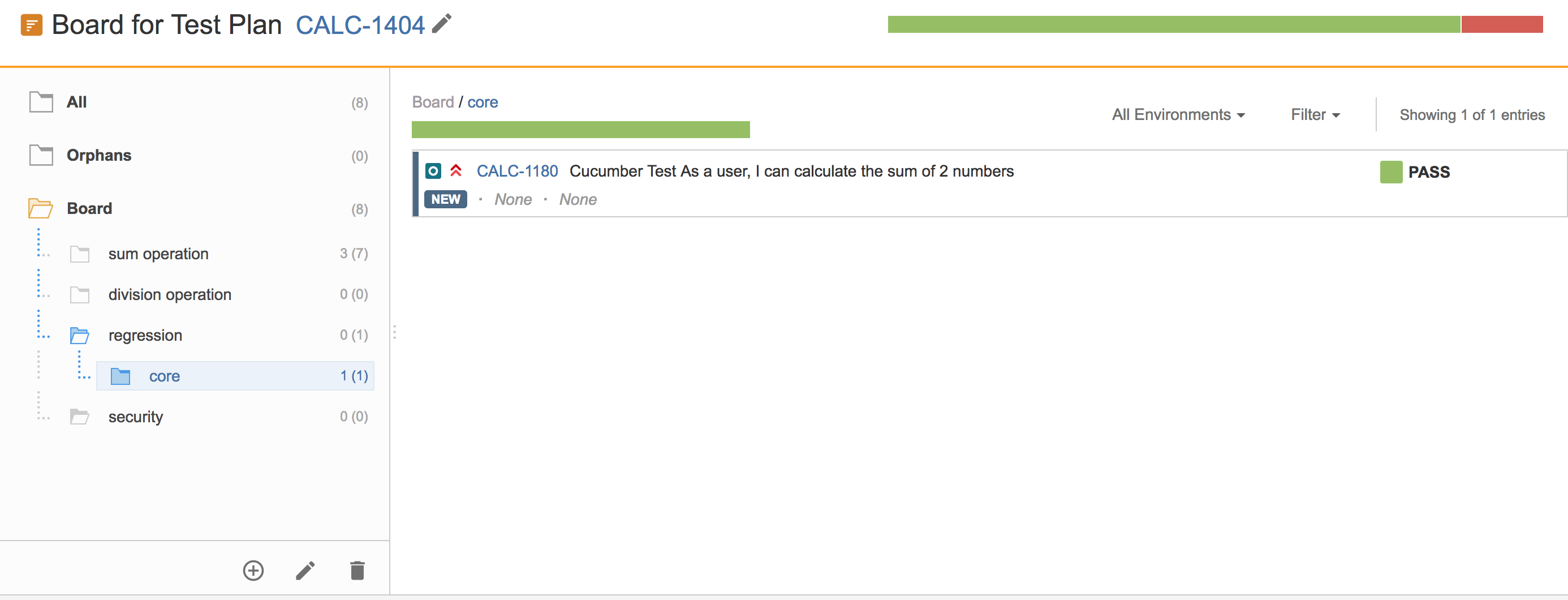Click the red priority arrows icon

coord(456,170)
